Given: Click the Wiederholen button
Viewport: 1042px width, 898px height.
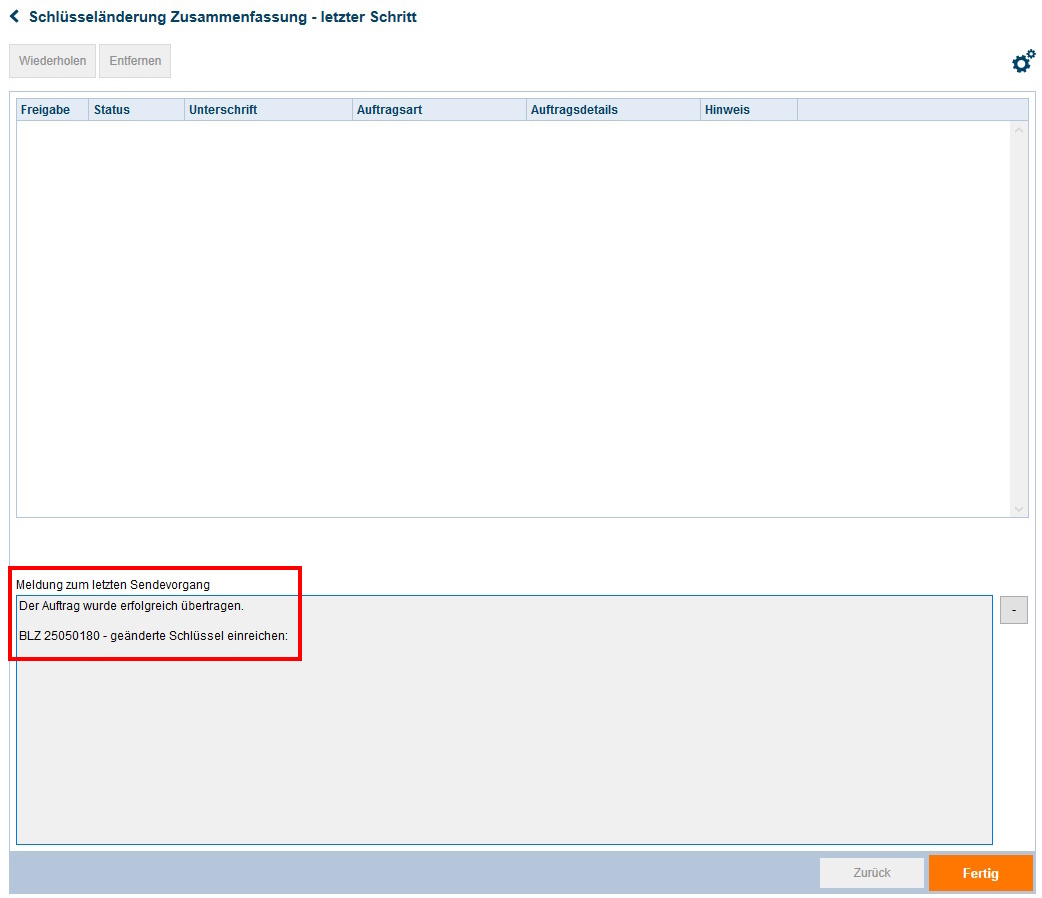Looking at the screenshot, I should pyautogui.click(x=52, y=61).
